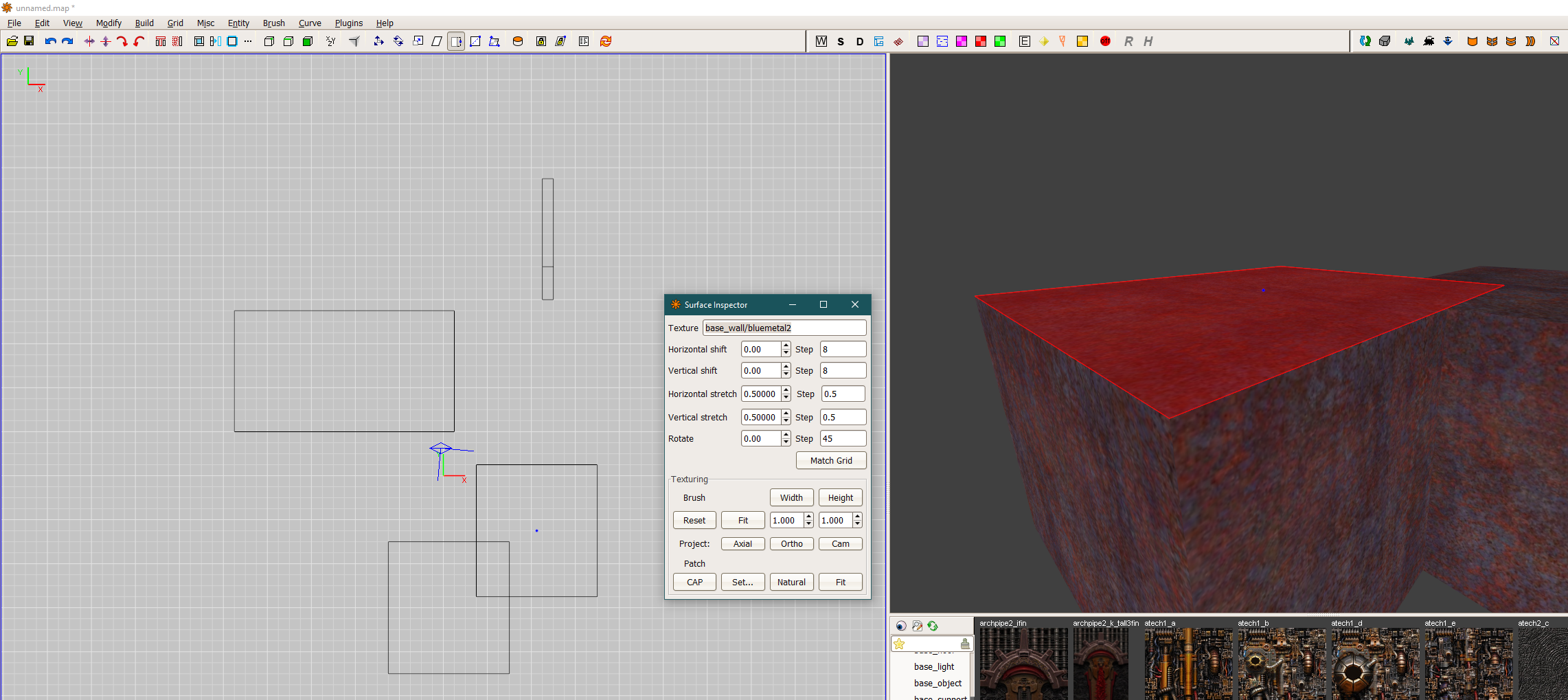Open the orange cylinder patch tool

pyautogui.click(x=518, y=41)
